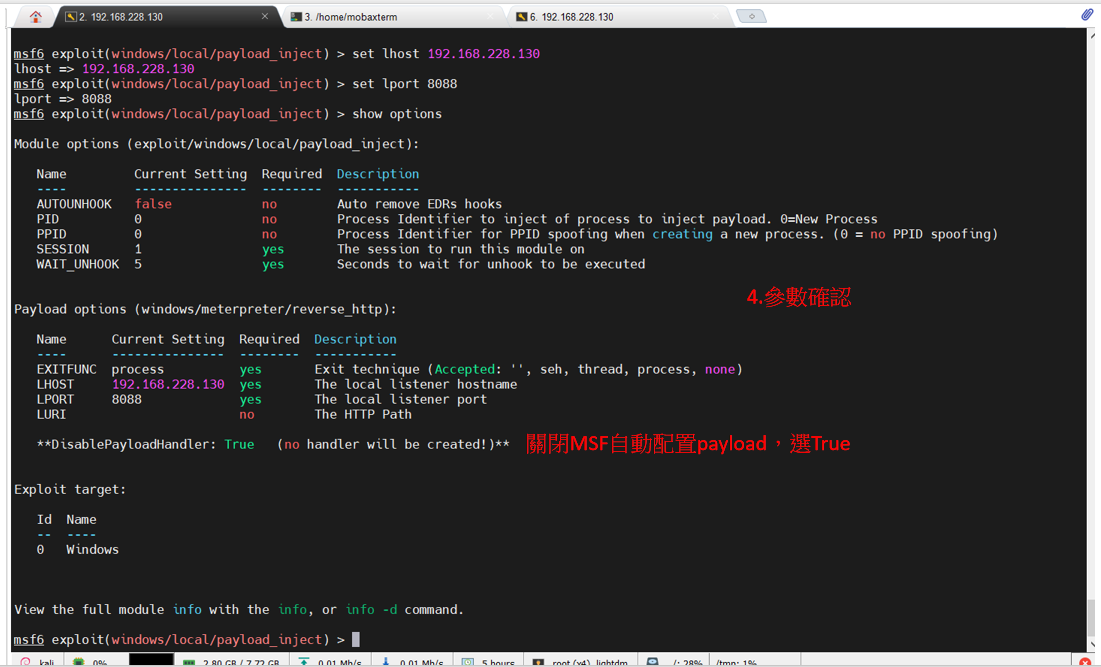Click the 'Payload options' heading line
Screen dimensions: 1101x667
click(205, 309)
